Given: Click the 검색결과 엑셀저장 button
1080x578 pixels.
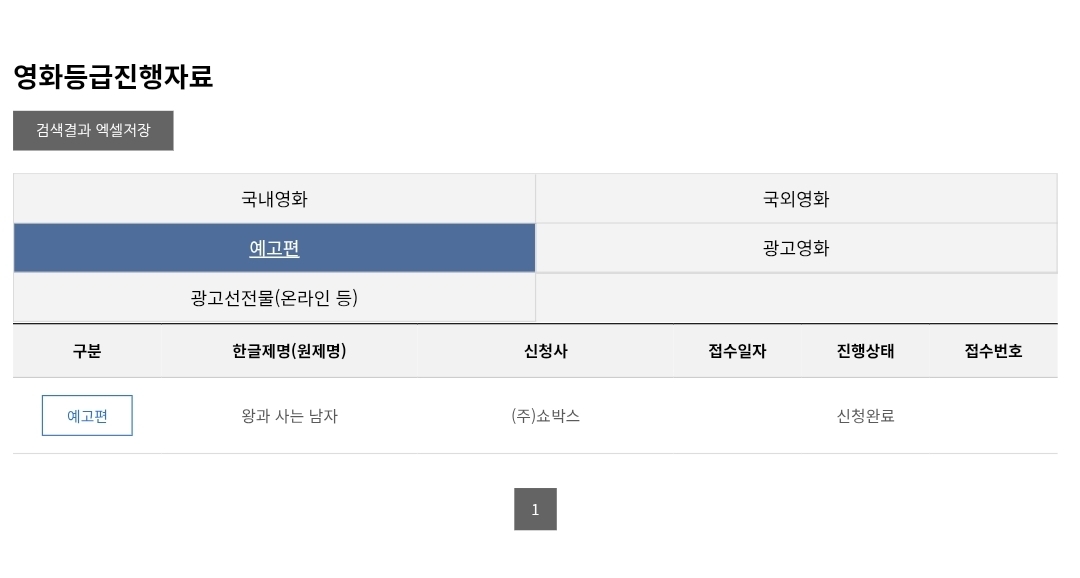Looking at the screenshot, I should coord(93,131).
